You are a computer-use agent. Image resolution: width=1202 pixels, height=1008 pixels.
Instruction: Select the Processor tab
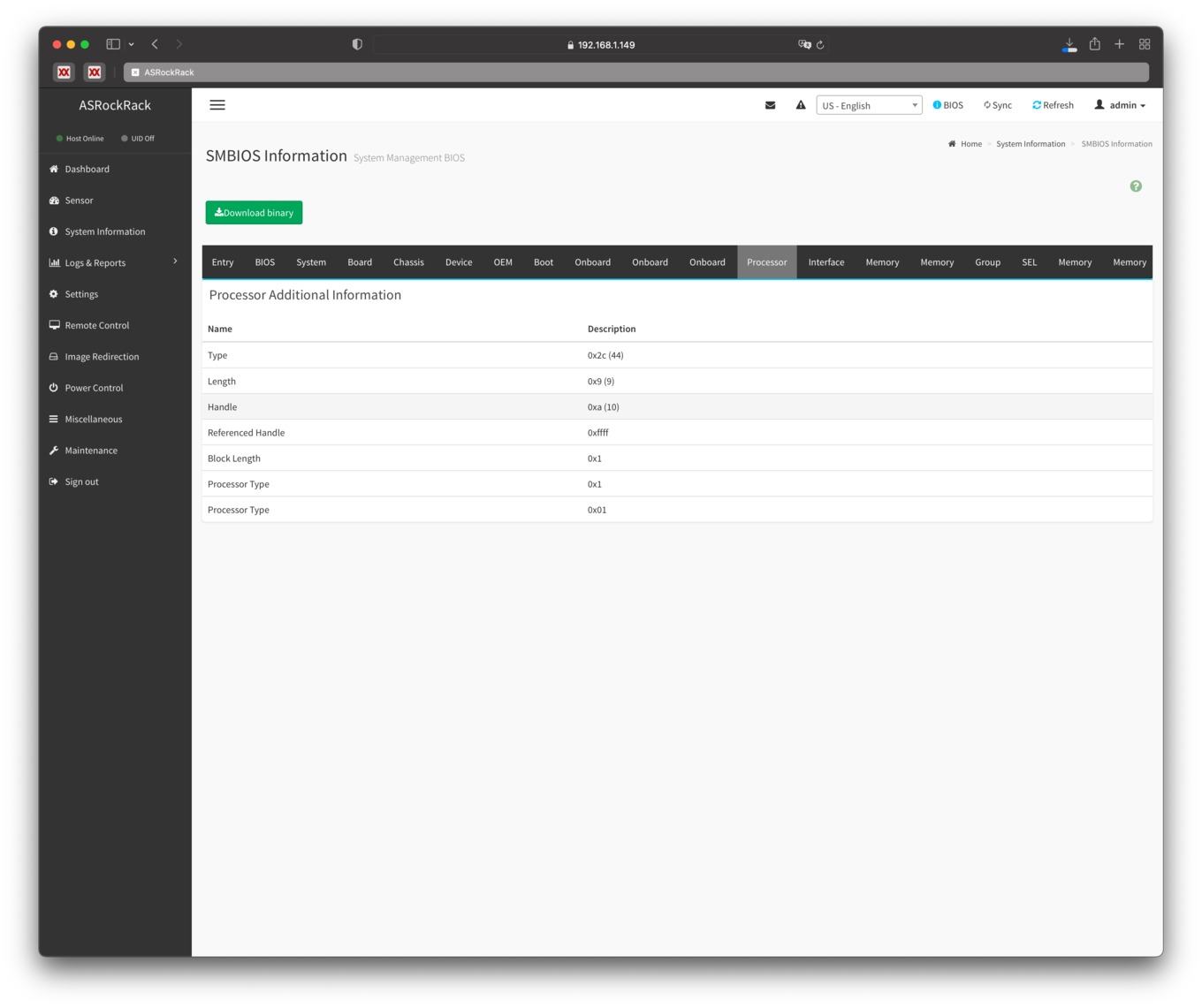click(767, 262)
